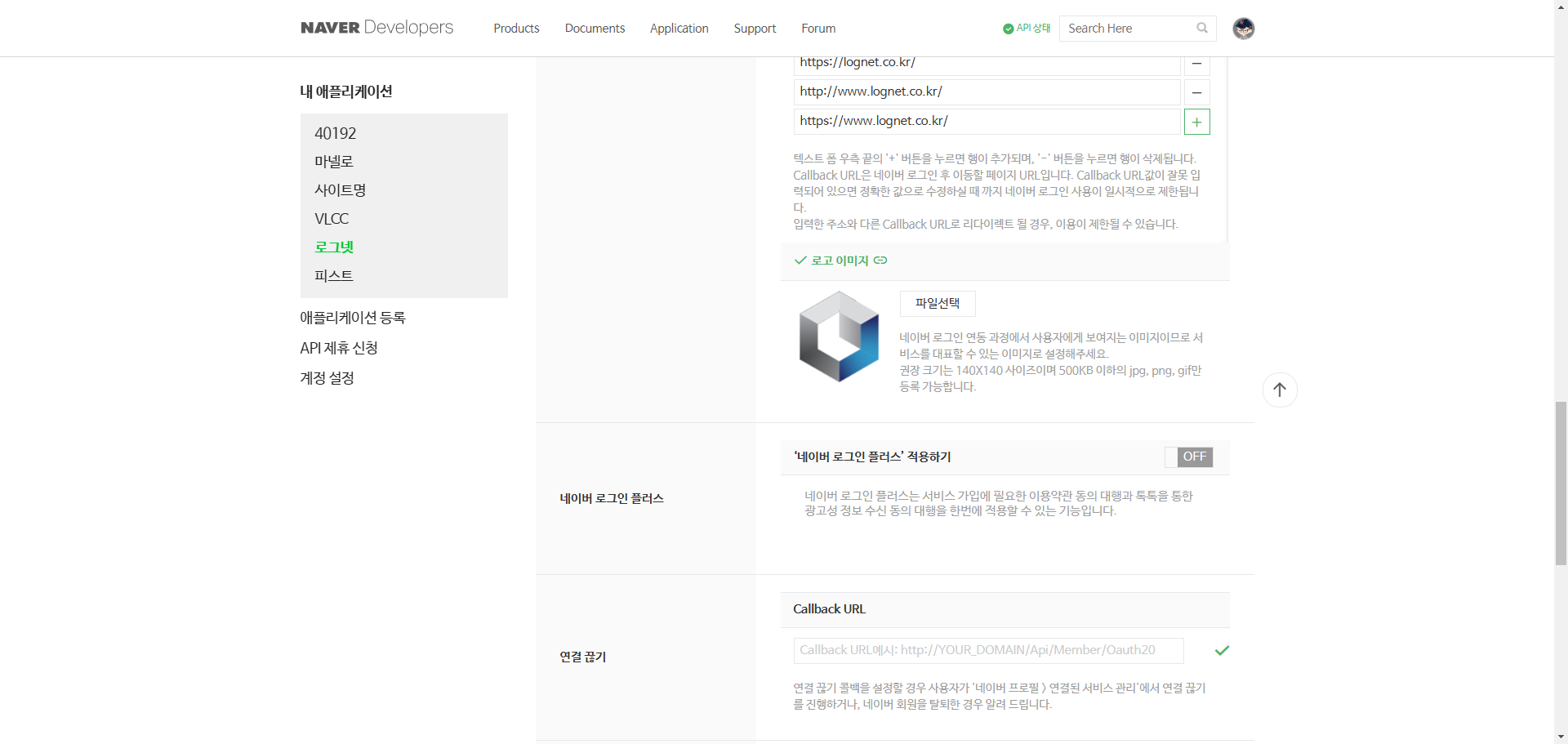Image resolution: width=1568 pixels, height=744 pixels.
Task: Select the 피스트 application
Action: (334, 276)
